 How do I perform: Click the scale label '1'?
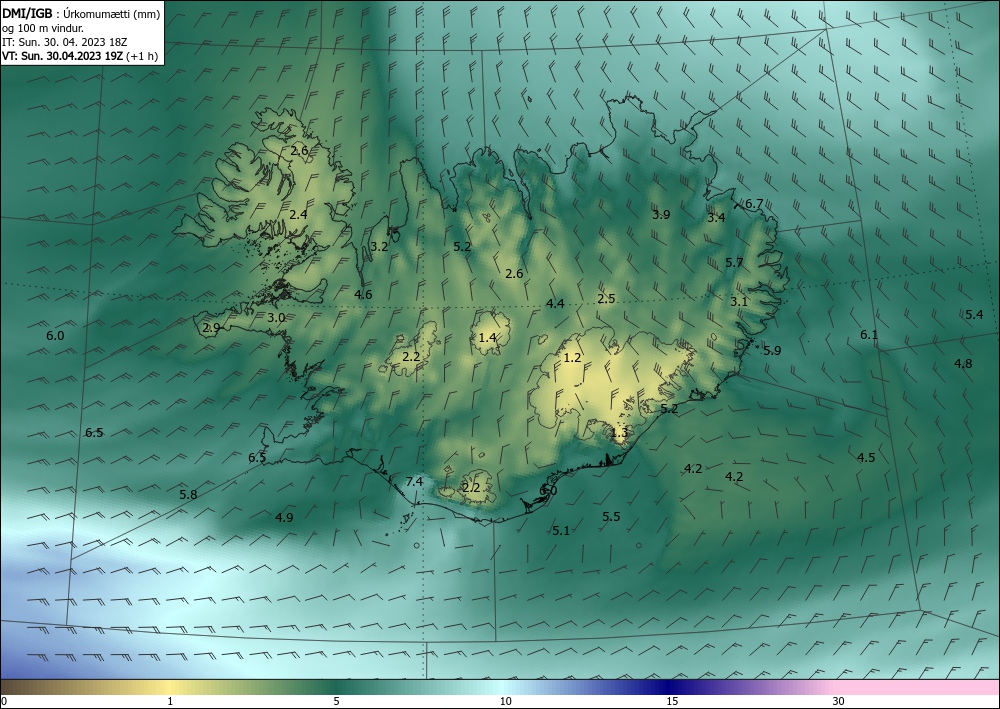(170, 701)
